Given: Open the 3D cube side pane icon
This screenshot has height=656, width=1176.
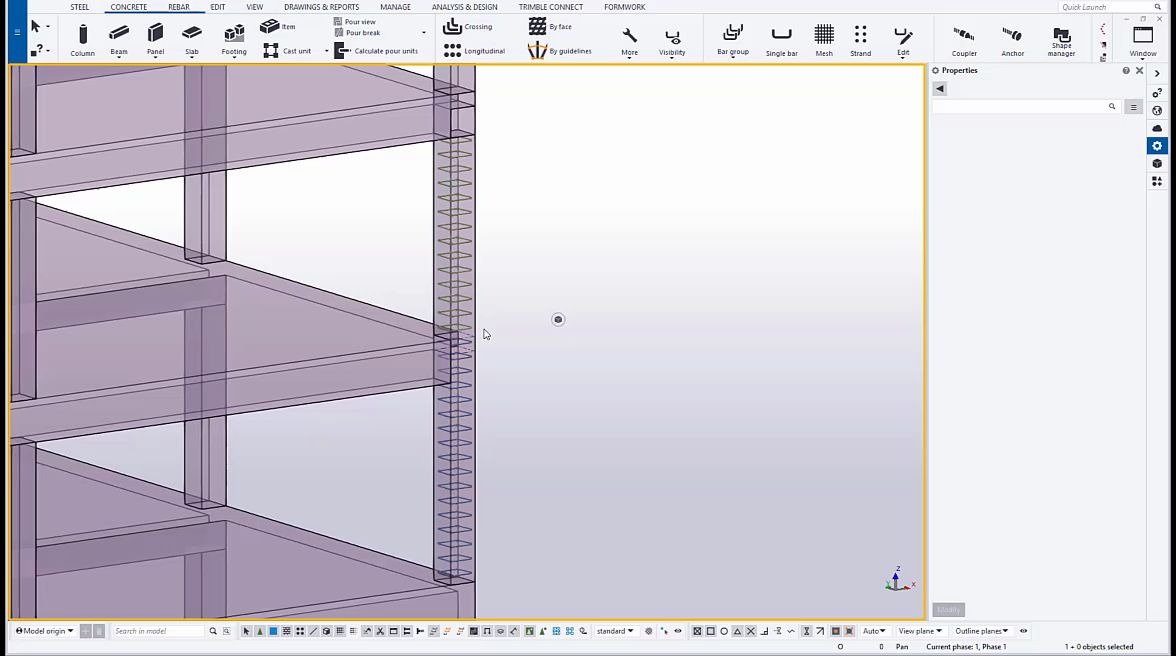Looking at the screenshot, I should click(x=1157, y=163).
